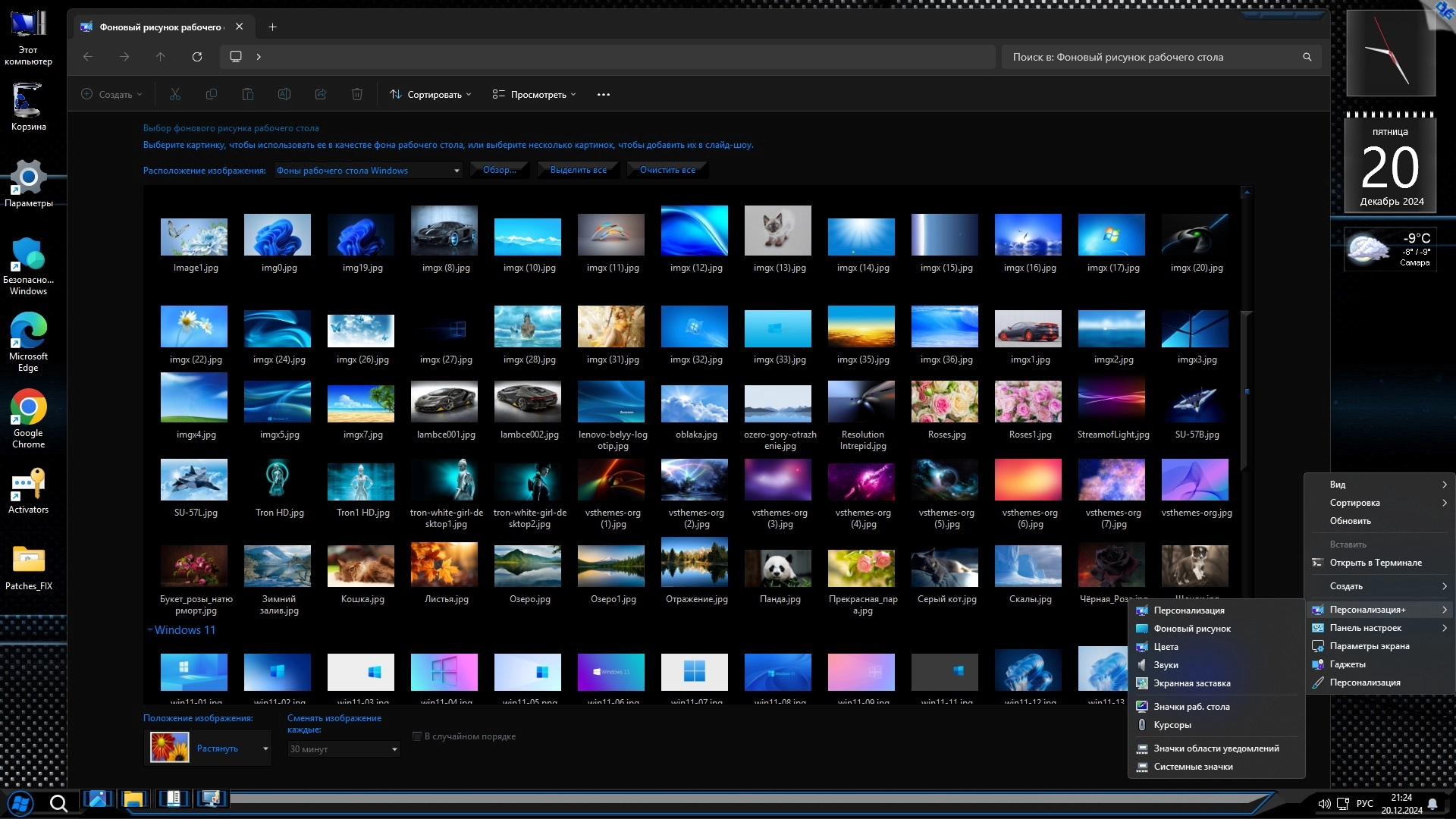This screenshot has height=819, width=1456.
Task: Open the three-dots more options menu
Action: click(x=604, y=95)
